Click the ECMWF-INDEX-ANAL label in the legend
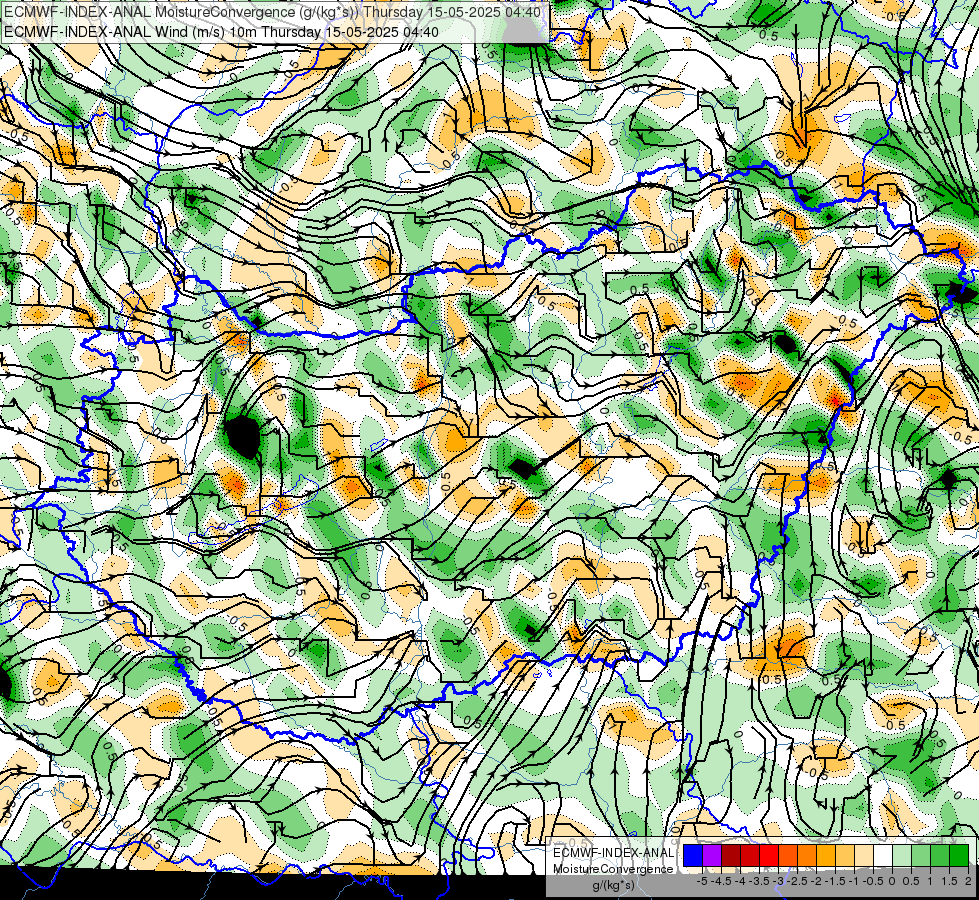The width and height of the screenshot is (979, 900). 613,853
